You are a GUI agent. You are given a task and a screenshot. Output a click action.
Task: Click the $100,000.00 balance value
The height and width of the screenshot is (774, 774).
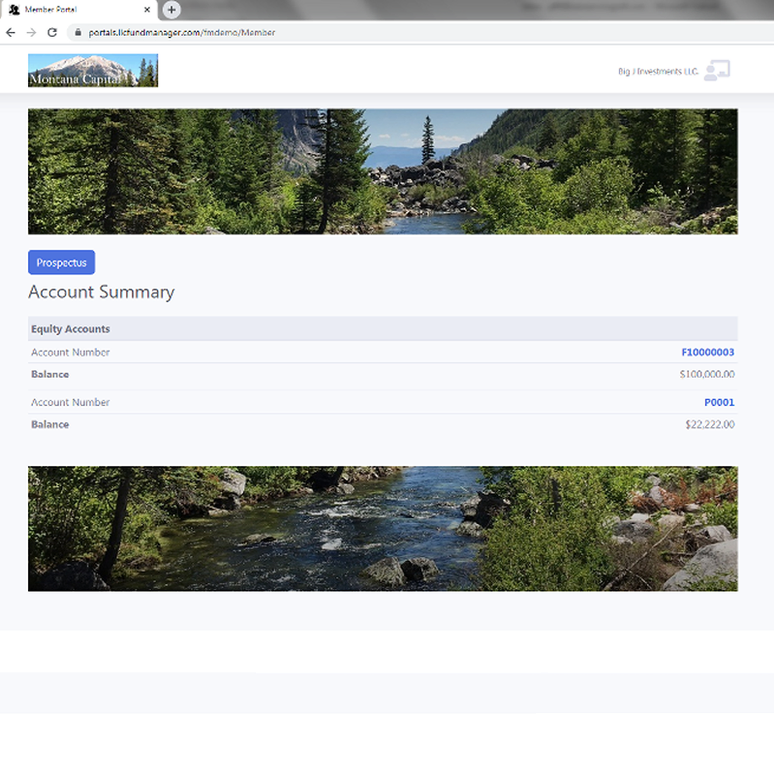[707, 374]
